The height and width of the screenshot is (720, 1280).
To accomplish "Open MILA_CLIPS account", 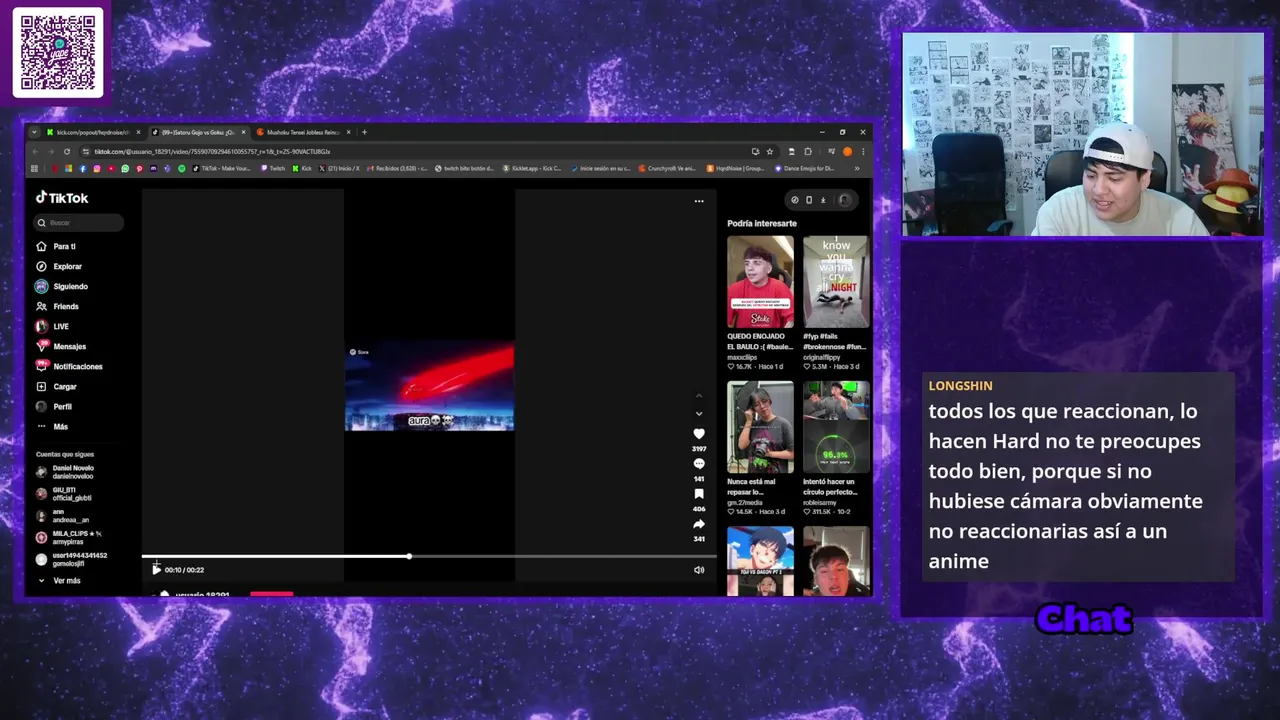I will [68, 538].
